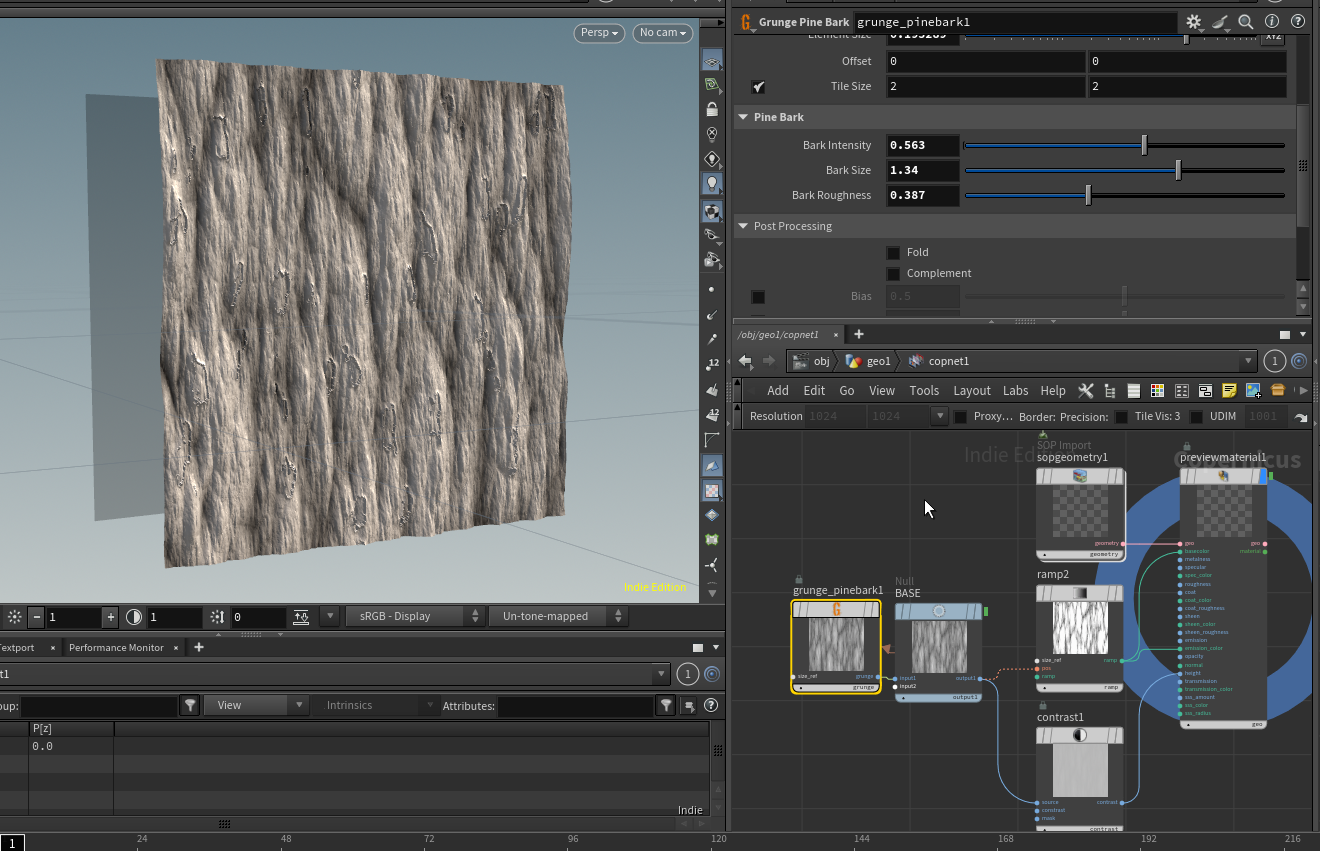This screenshot has height=851, width=1320.
Task: Open the Layout menu in network editor
Action: [x=971, y=390]
